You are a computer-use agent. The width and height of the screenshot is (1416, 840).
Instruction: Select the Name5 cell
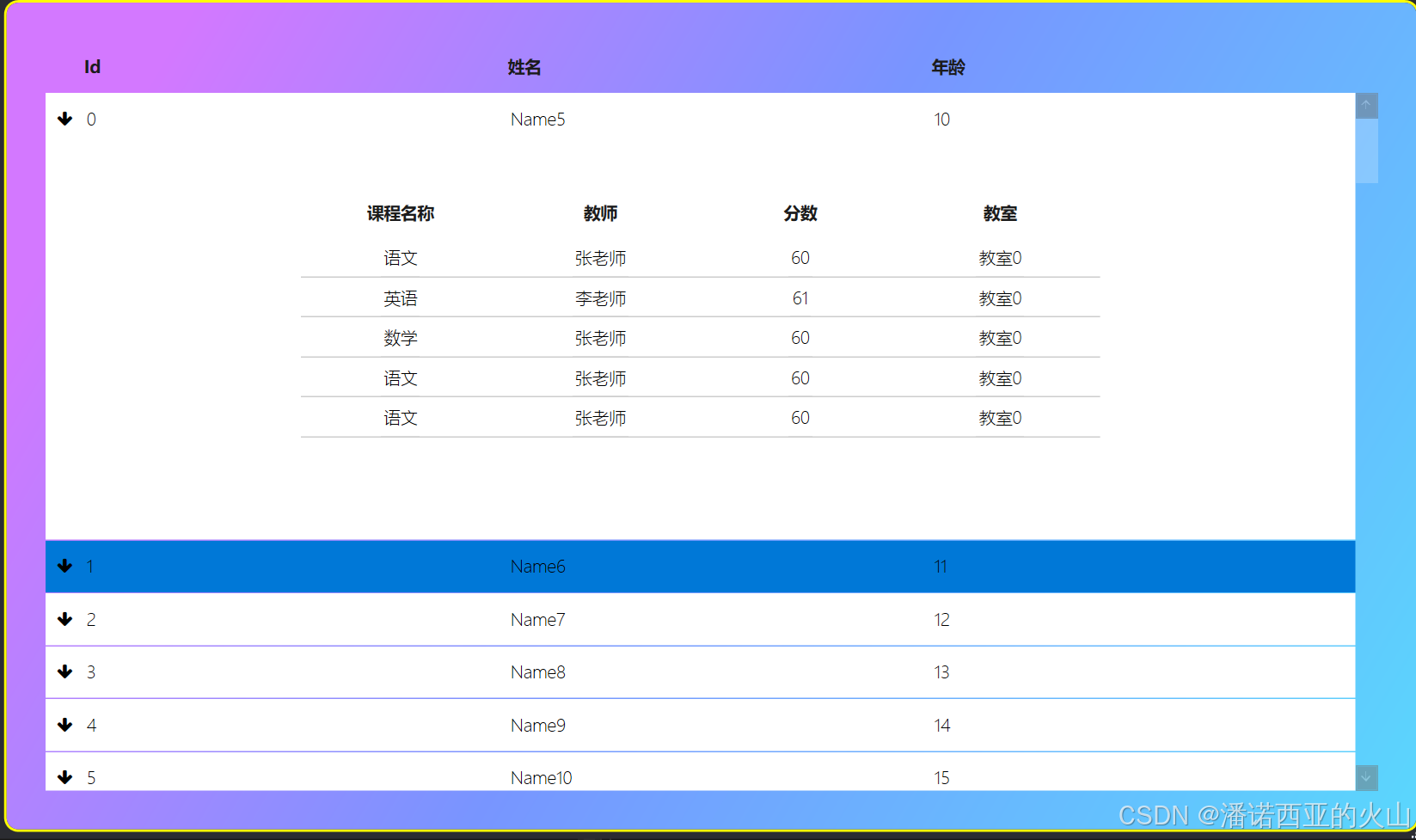(538, 120)
